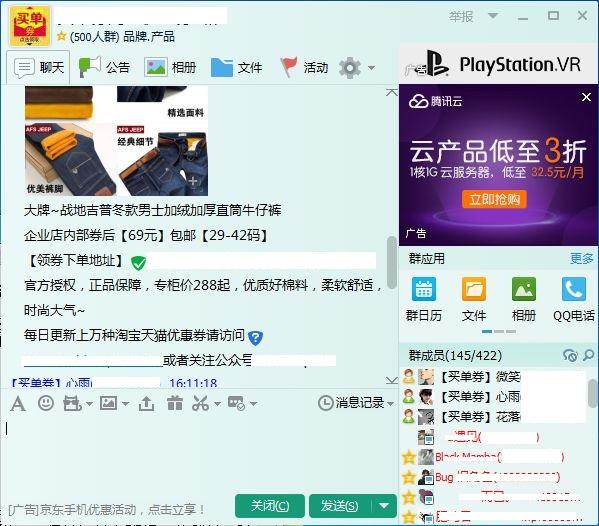Open the 活动 tab
Viewport: 599px width, 526px height.
(304, 68)
